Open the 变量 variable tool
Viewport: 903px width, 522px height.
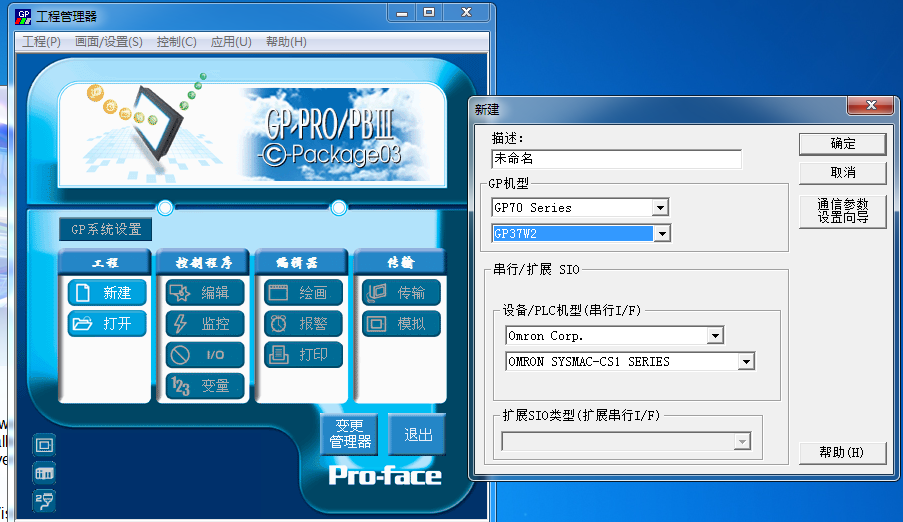point(204,386)
